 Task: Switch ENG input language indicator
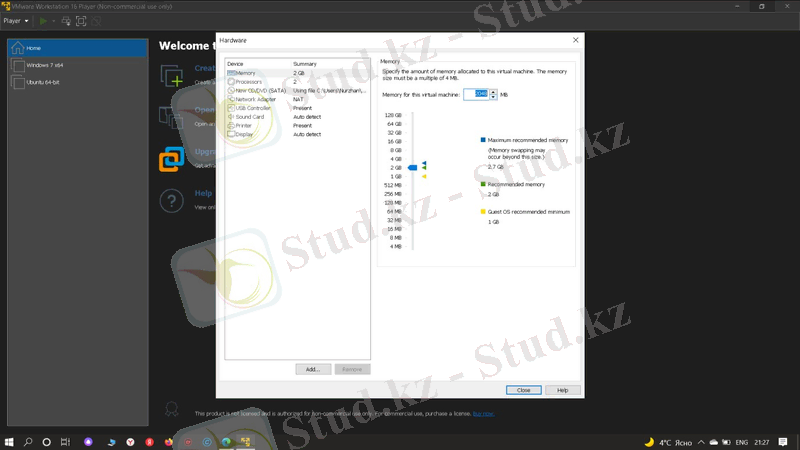(742, 442)
